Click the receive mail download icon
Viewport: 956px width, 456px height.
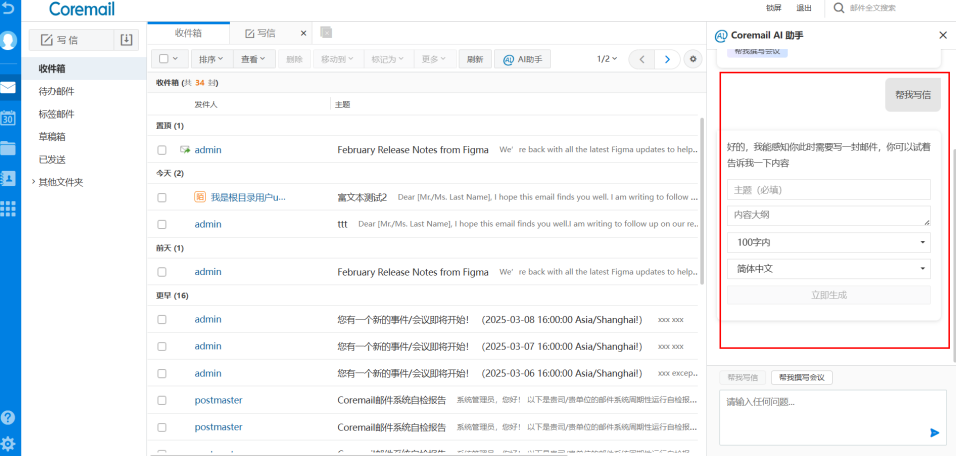click(x=126, y=40)
